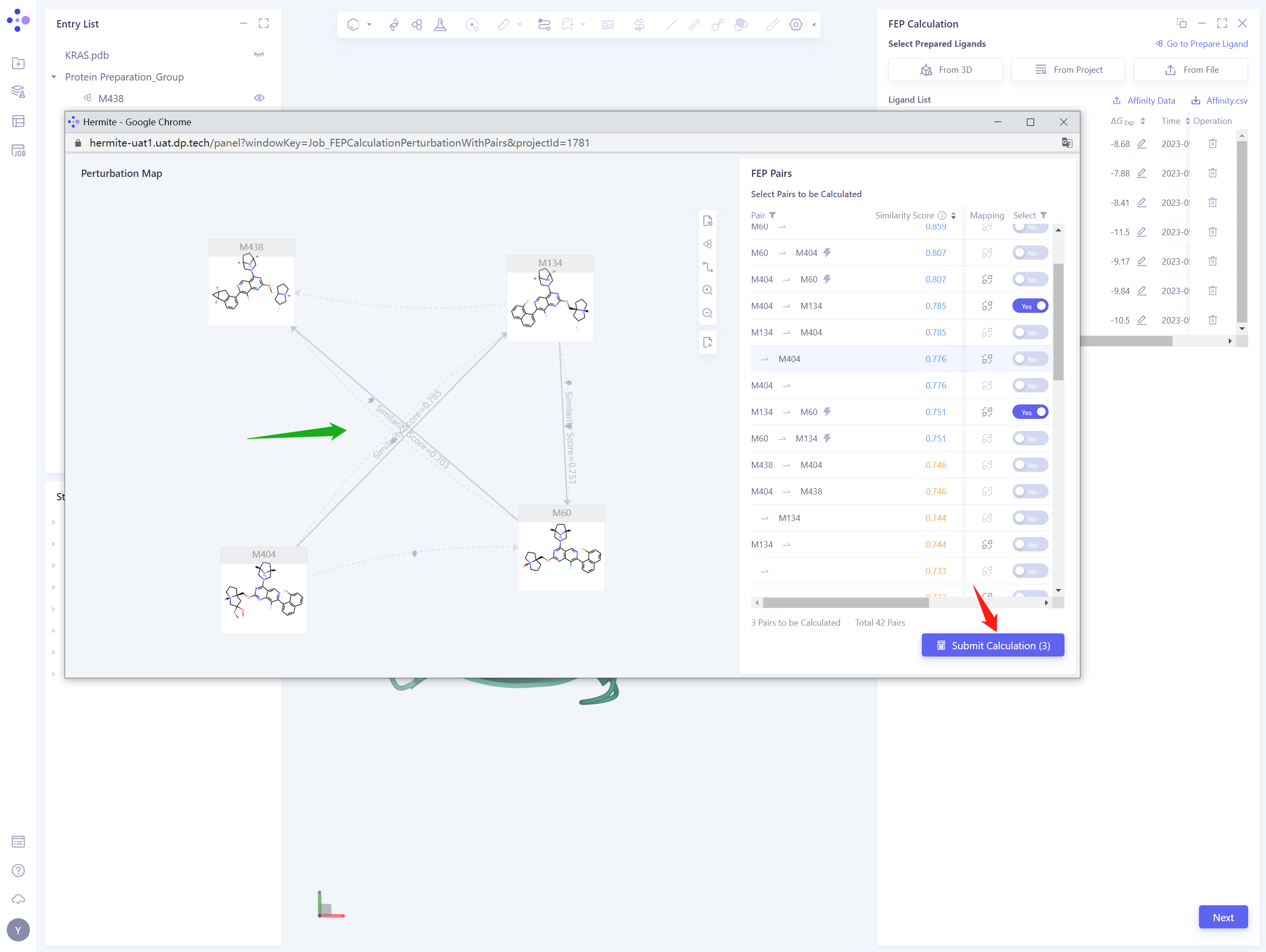
Task: Sort the ΔG Exp column
Action: [x=1143, y=121]
